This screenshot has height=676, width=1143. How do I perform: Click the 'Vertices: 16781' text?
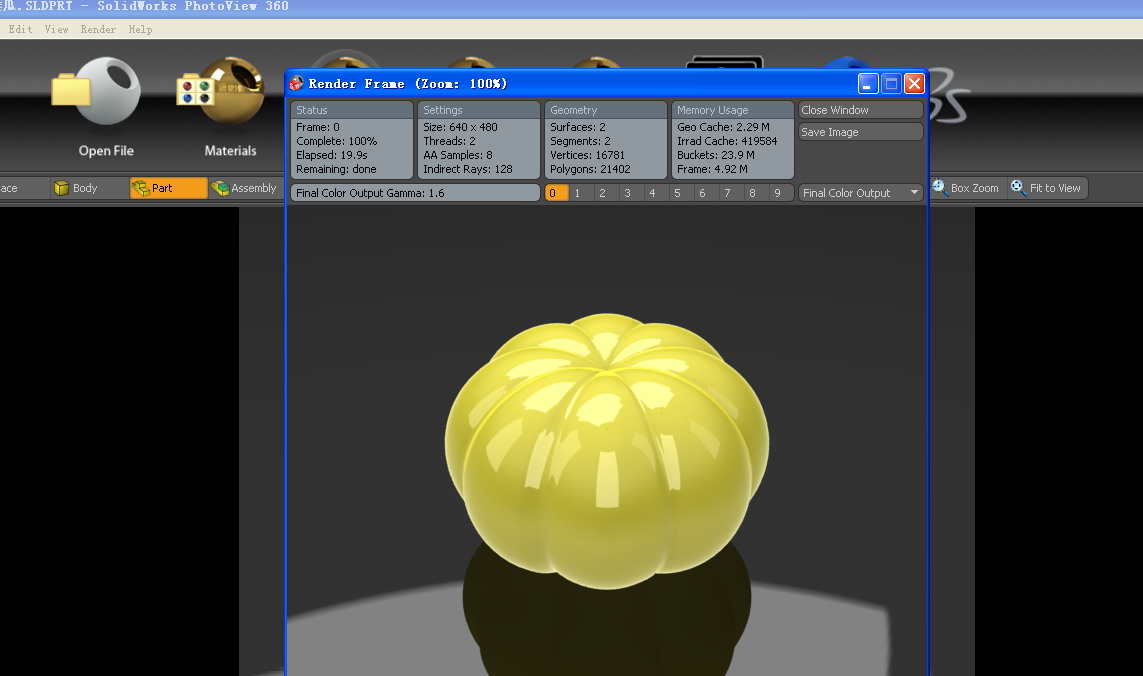point(587,155)
